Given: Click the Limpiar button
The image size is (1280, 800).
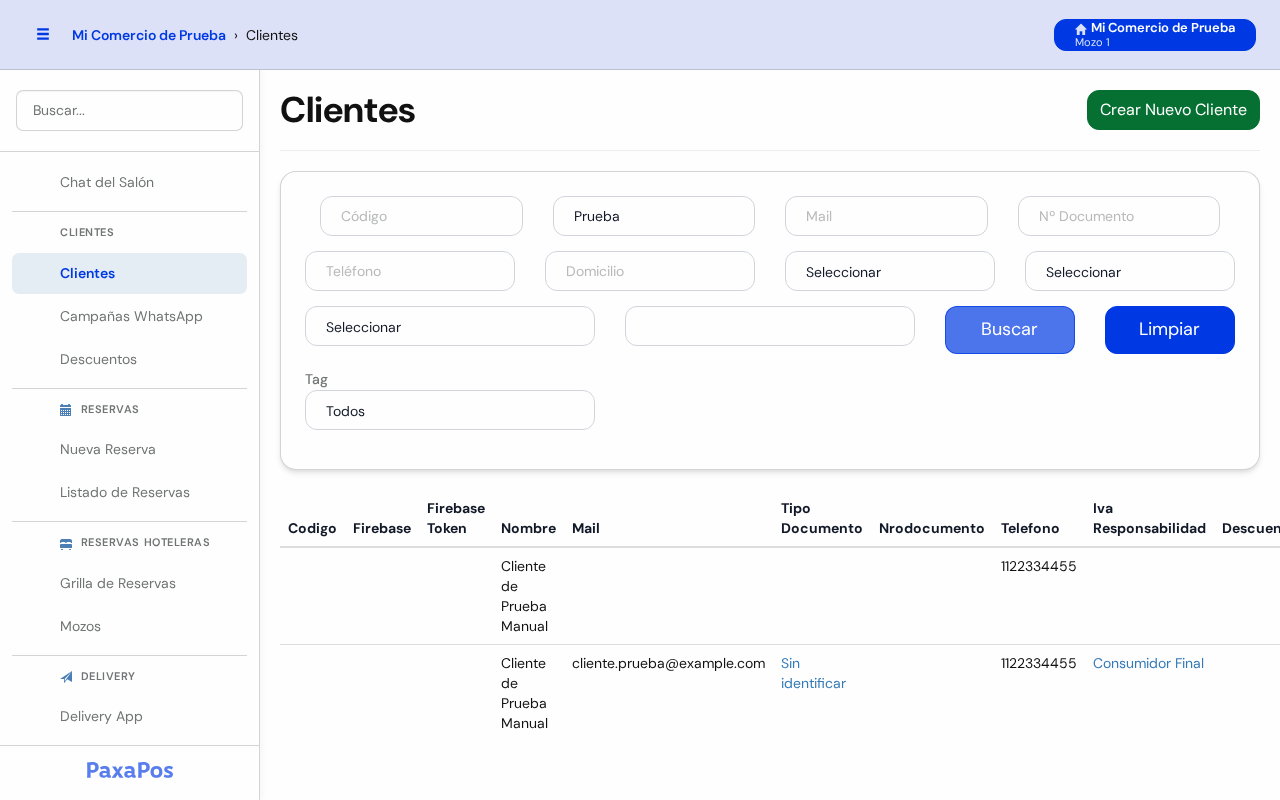Looking at the screenshot, I should (x=1170, y=330).
